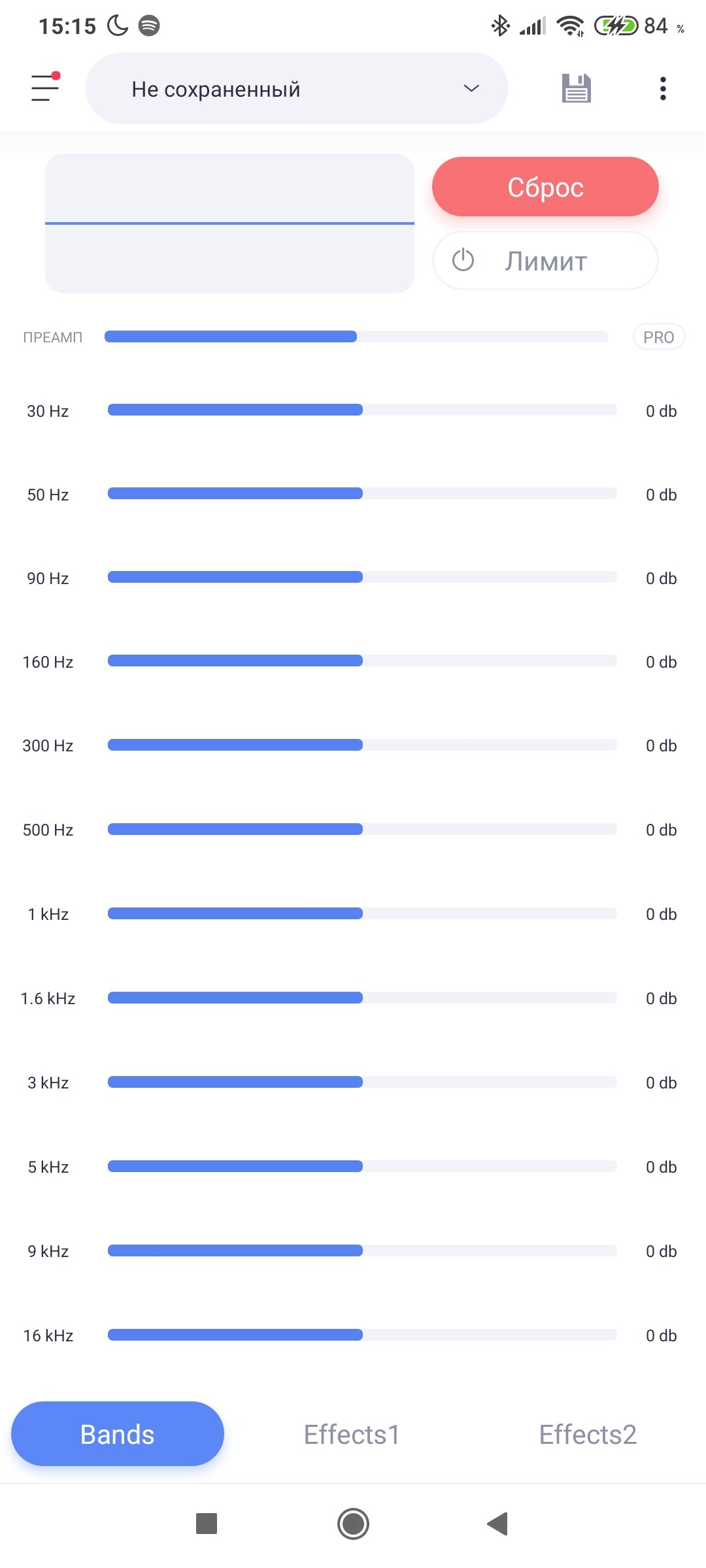Open the hamburger menu with red dot

(45, 88)
